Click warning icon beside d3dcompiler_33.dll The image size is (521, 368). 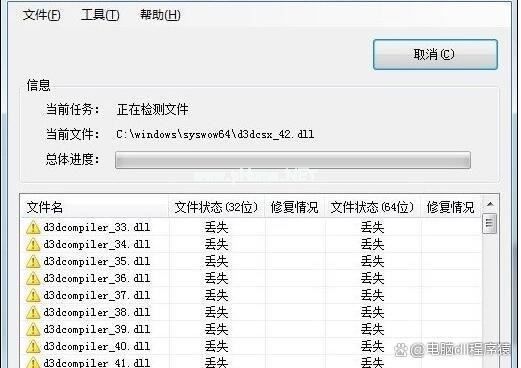[x=33, y=228]
